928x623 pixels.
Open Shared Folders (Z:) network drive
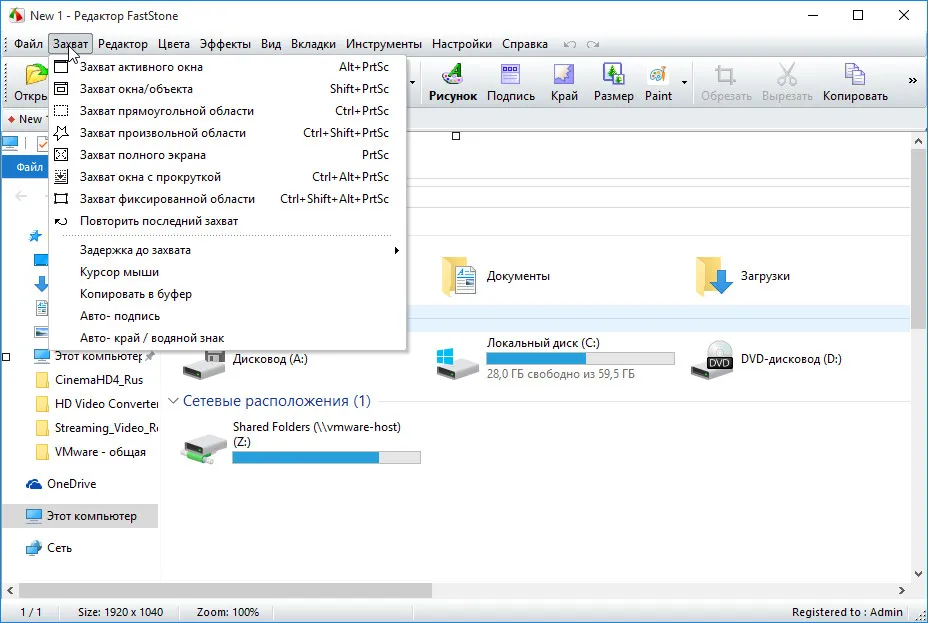point(300,444)
